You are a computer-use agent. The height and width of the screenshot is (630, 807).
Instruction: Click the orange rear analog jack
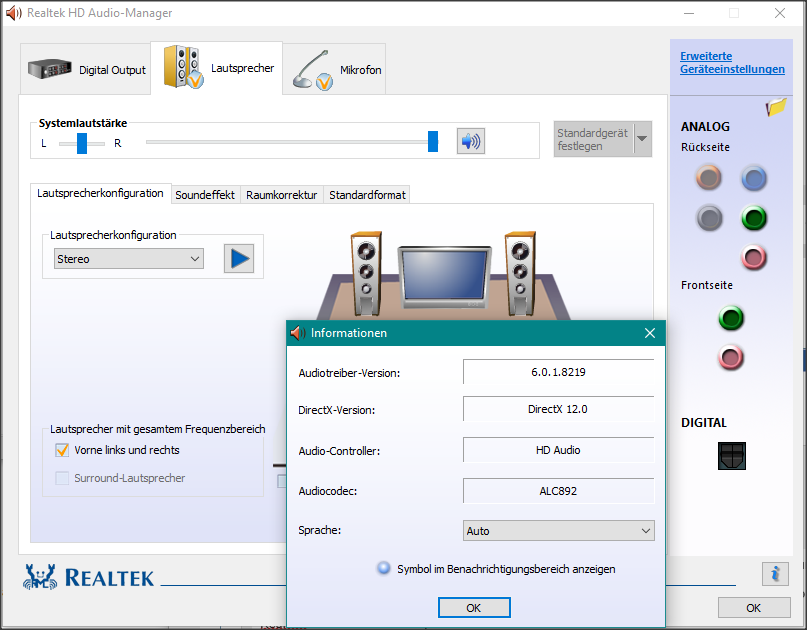point(709,178)
